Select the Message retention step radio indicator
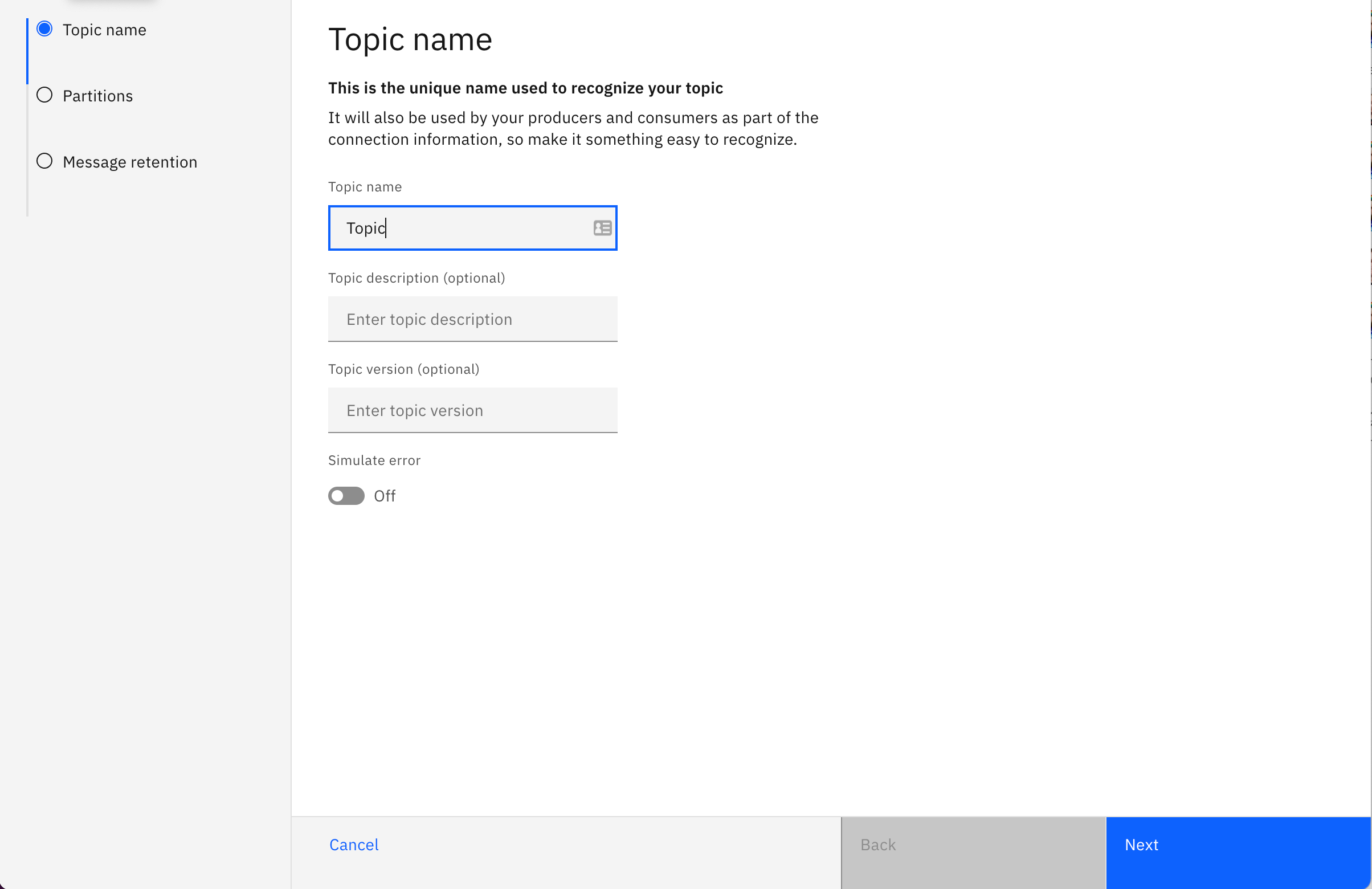The height and width of the screenshot is (889, 1372). [44, 161]
